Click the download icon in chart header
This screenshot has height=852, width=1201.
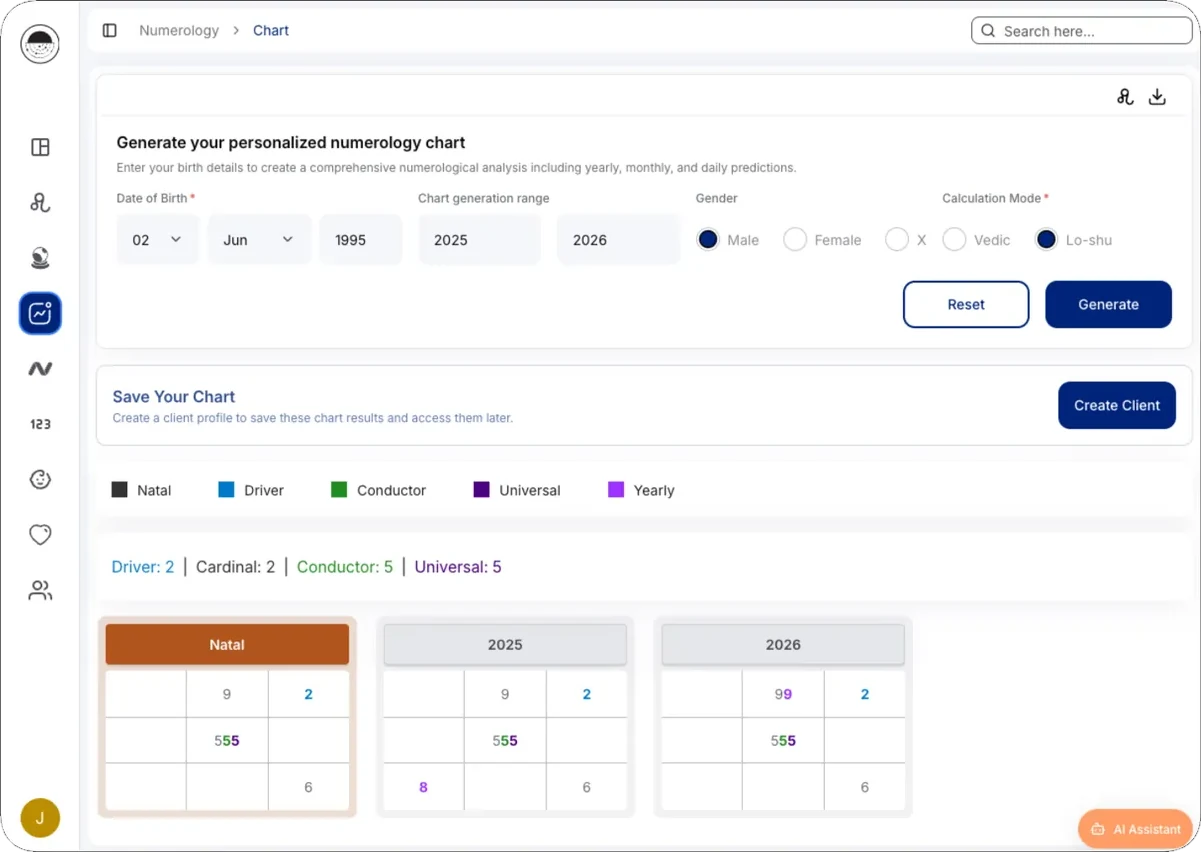(1157, 97)
